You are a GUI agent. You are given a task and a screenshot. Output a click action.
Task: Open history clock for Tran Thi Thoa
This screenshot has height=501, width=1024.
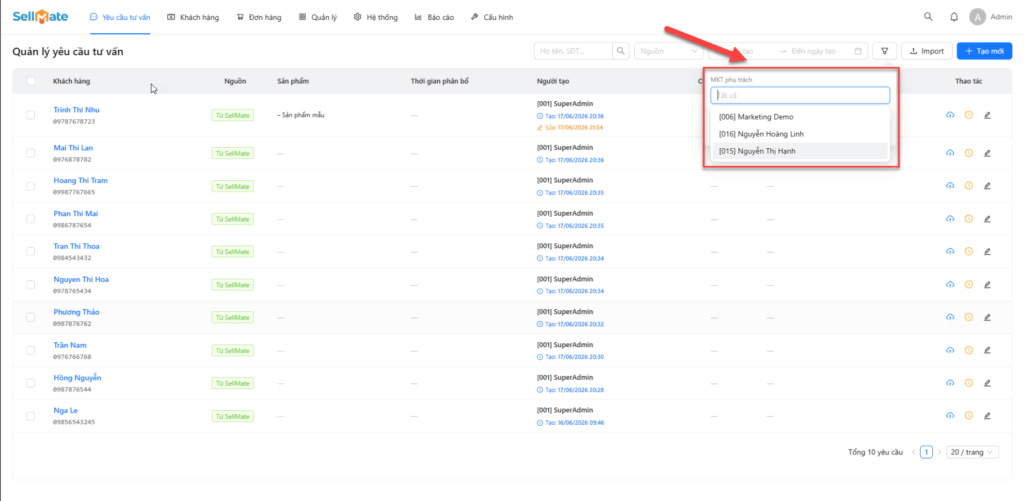pos(968,251)
